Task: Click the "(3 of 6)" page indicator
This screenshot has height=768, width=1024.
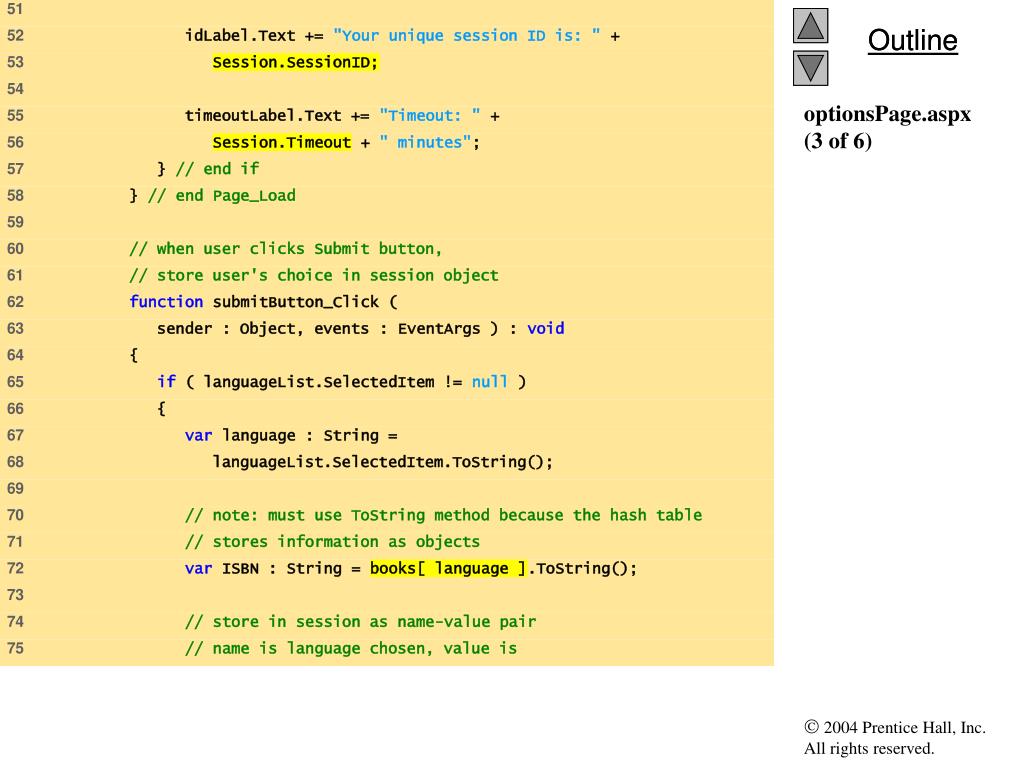Action: [838, 141]
